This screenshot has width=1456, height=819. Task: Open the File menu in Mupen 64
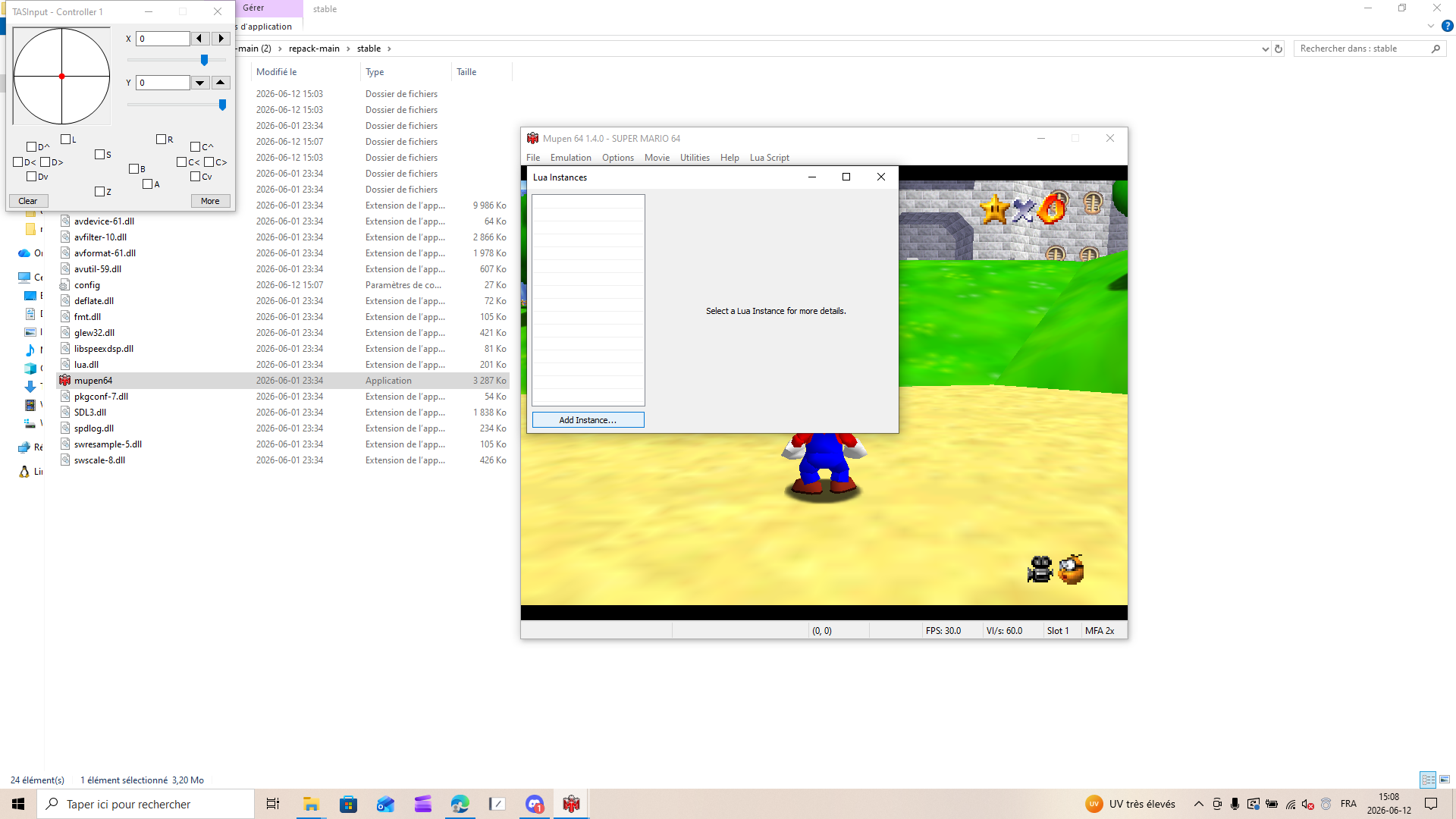coord(533,158)
